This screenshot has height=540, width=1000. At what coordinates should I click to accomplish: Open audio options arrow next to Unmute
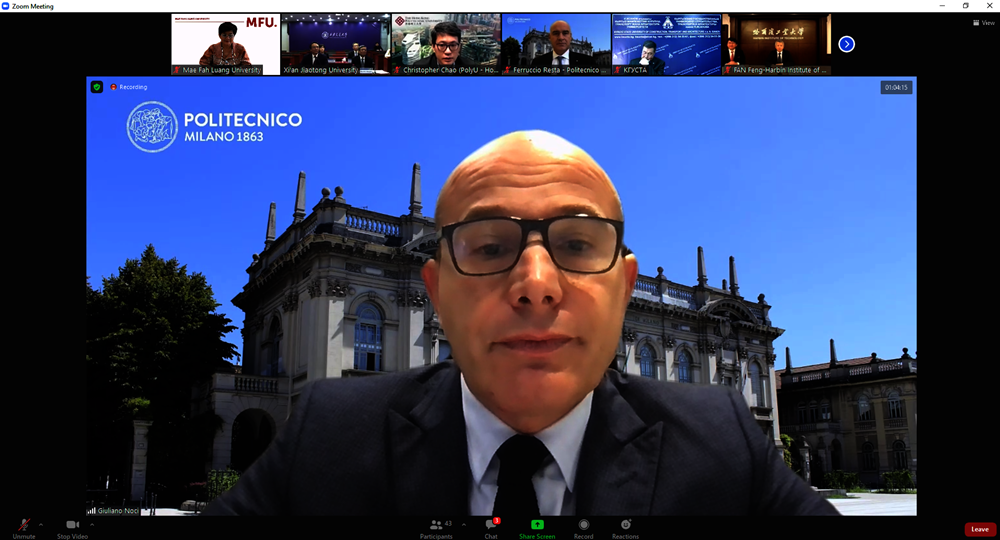click(x=41, y=525)
